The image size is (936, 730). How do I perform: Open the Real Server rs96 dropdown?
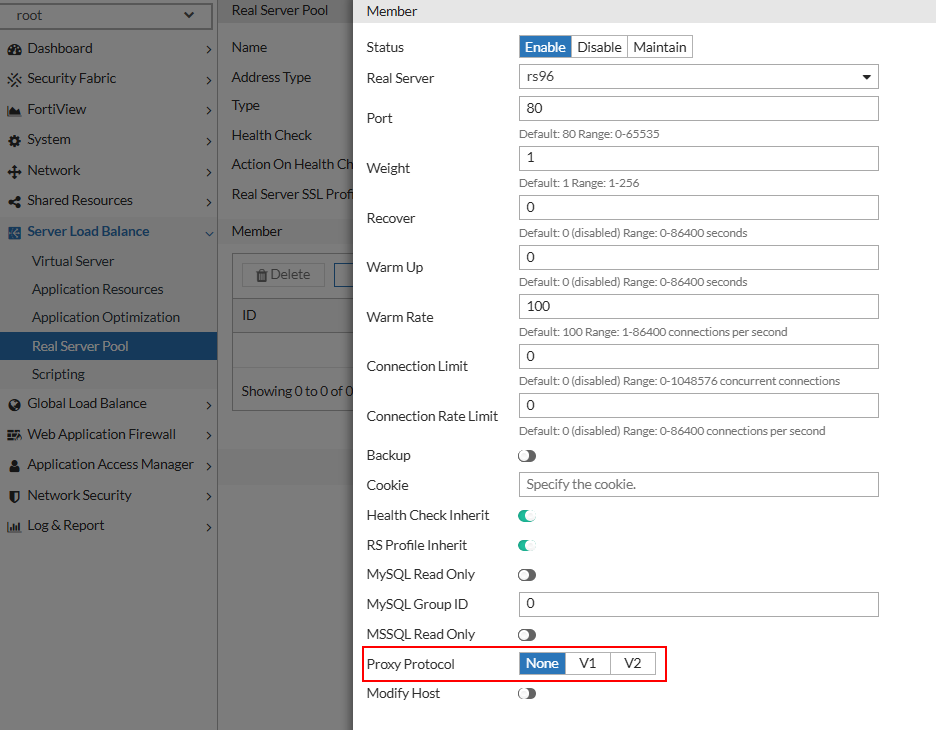point(696,77)
